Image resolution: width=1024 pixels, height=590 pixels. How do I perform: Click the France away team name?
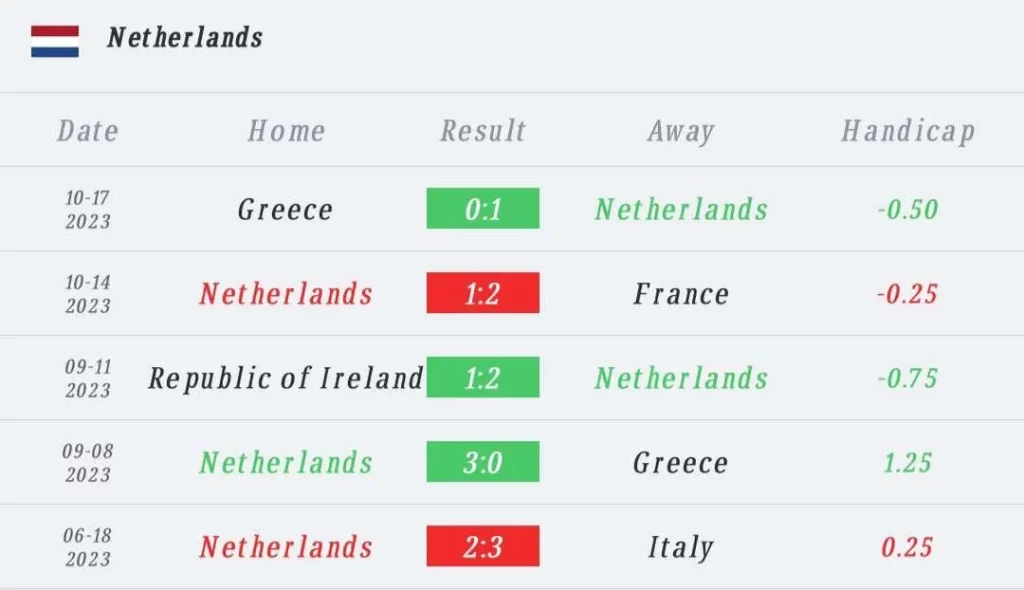point(681,294)
